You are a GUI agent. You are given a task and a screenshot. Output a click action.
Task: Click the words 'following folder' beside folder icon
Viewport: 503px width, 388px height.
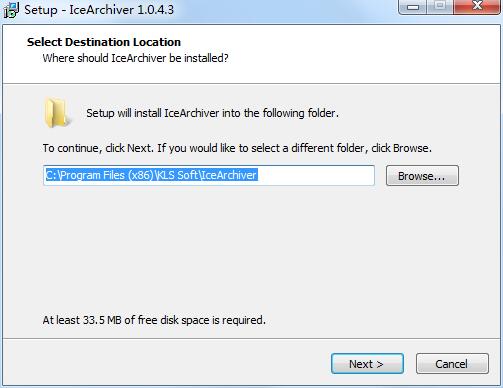tap(299, 113)
